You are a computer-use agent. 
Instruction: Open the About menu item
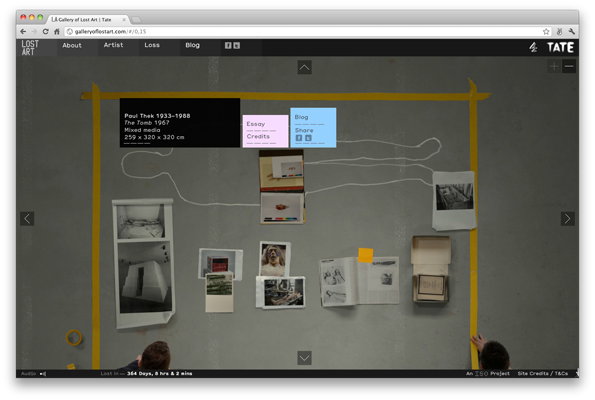click(x=72, y=46)
